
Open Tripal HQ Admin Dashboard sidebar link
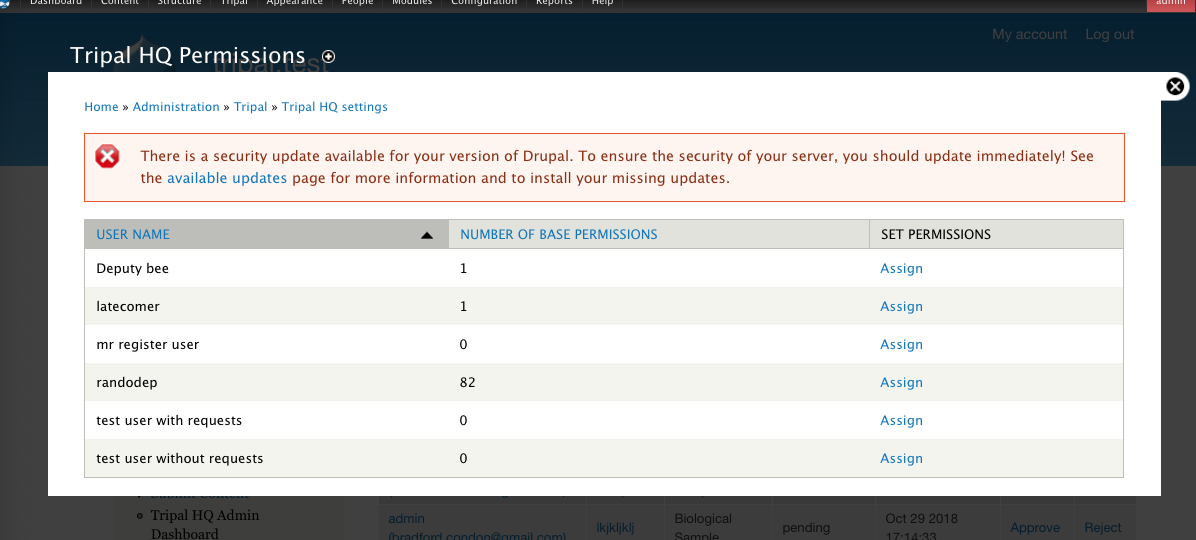click(204, 525)
